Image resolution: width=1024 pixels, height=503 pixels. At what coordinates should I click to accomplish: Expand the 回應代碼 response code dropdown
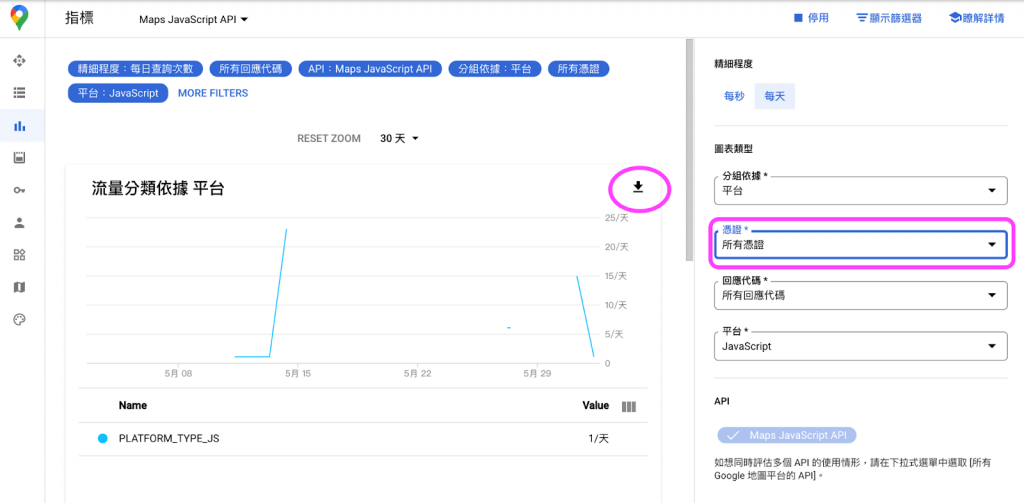tap(861, 295)
